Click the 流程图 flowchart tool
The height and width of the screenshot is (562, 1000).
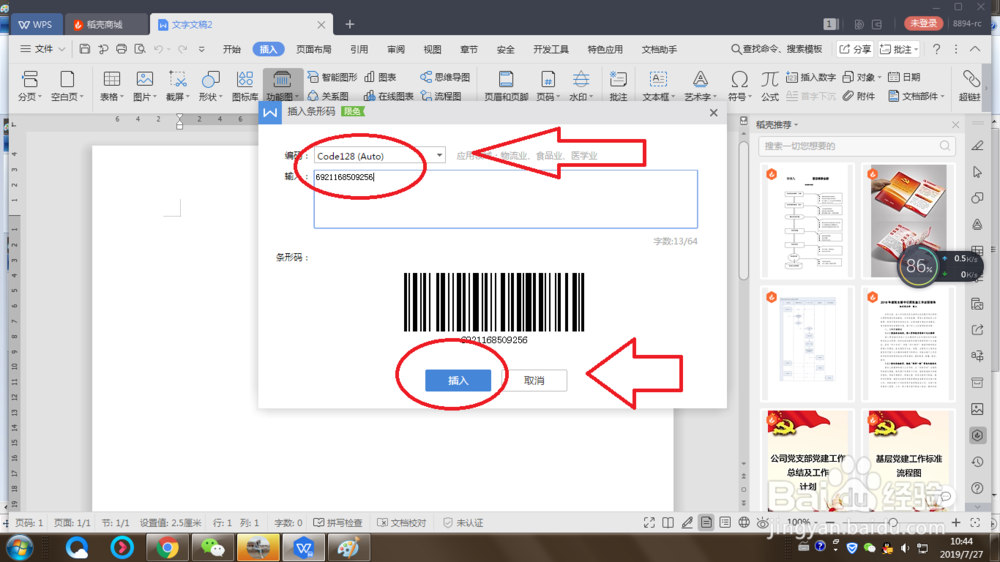tap(441, 96)
